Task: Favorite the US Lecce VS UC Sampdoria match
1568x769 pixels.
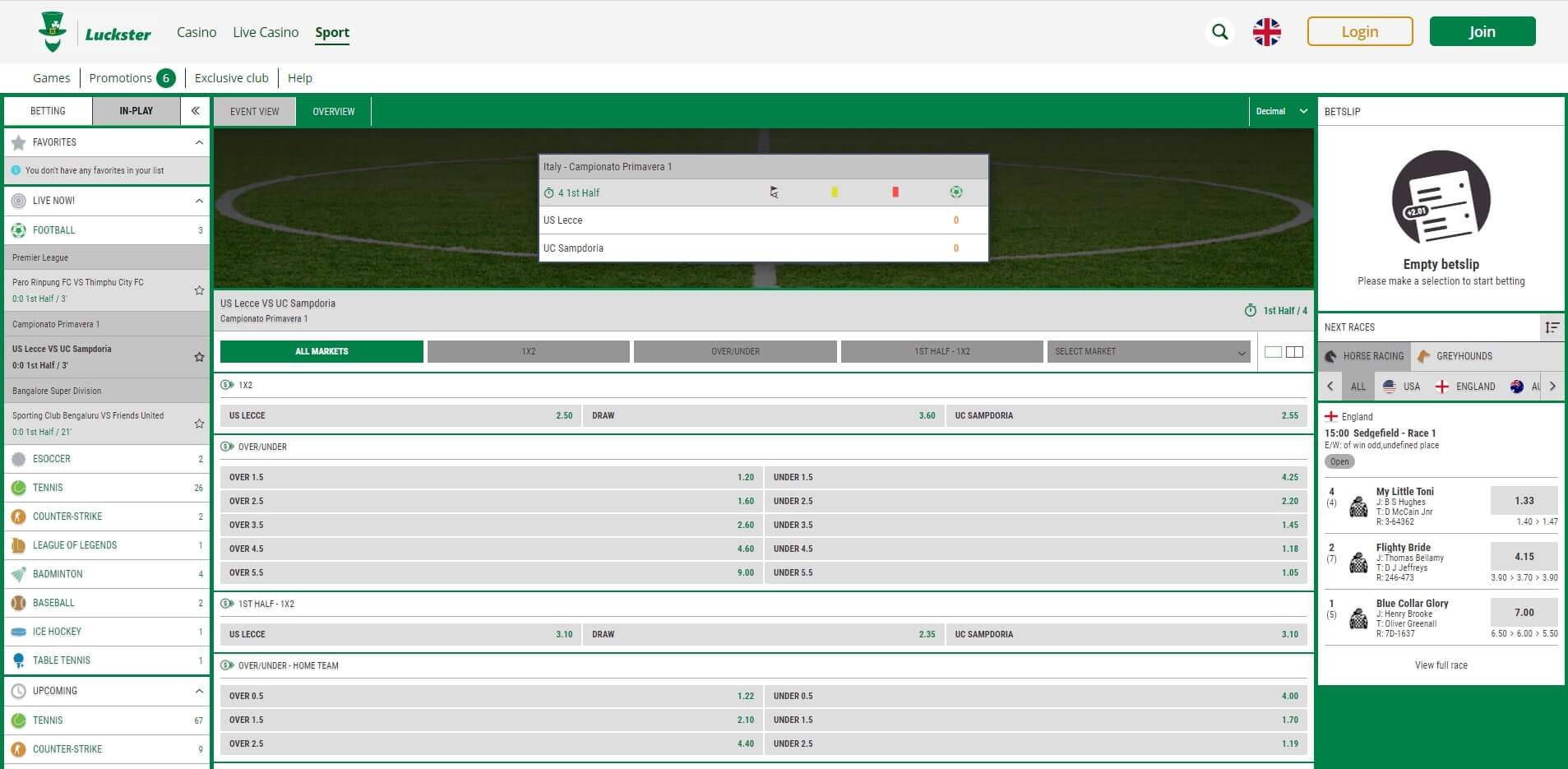Action: coord(198,357)
